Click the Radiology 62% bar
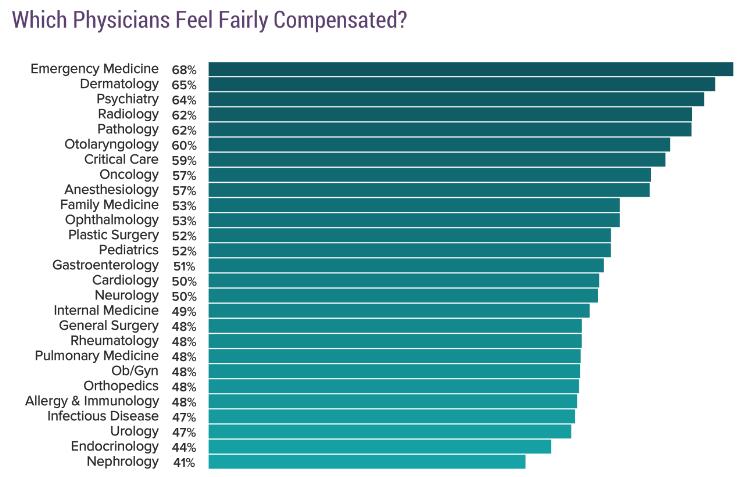The height and width of the screenshot is (477, 744). (450, 114)
